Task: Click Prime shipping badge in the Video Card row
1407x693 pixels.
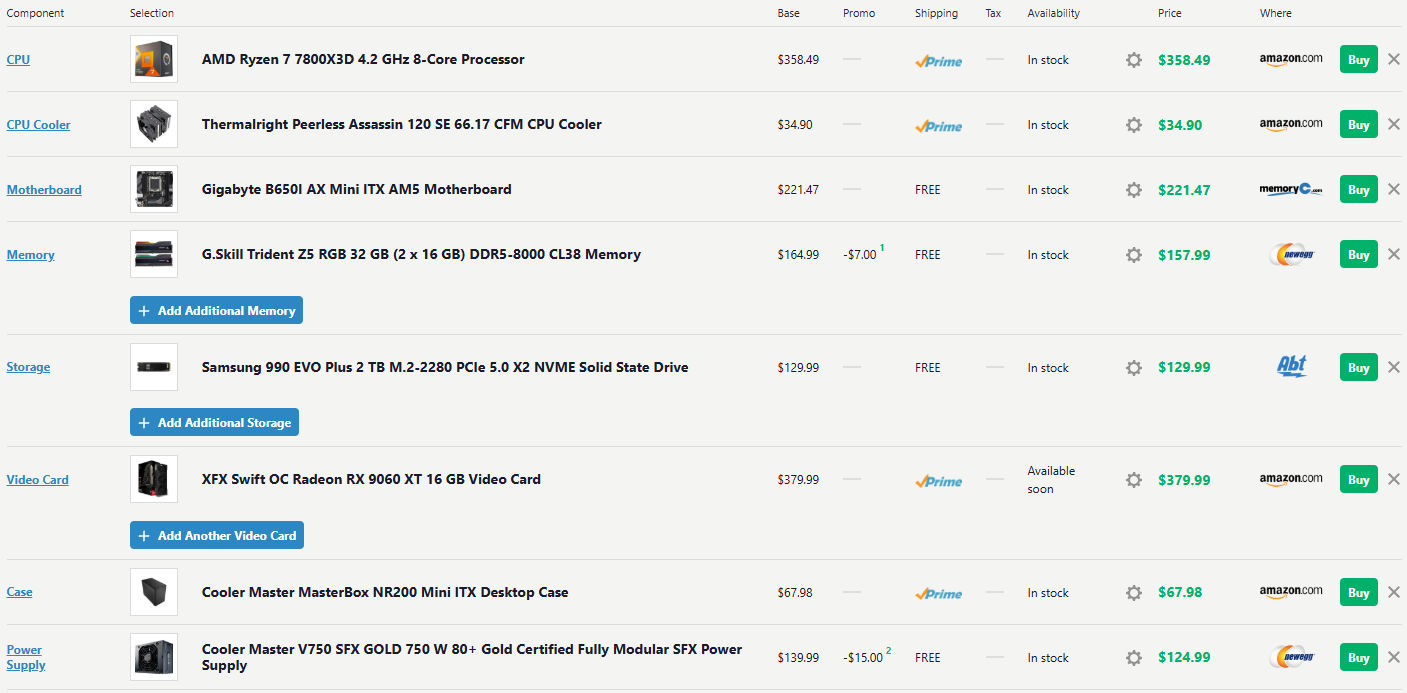Action: pyautogui.click(x=938, y=481)
